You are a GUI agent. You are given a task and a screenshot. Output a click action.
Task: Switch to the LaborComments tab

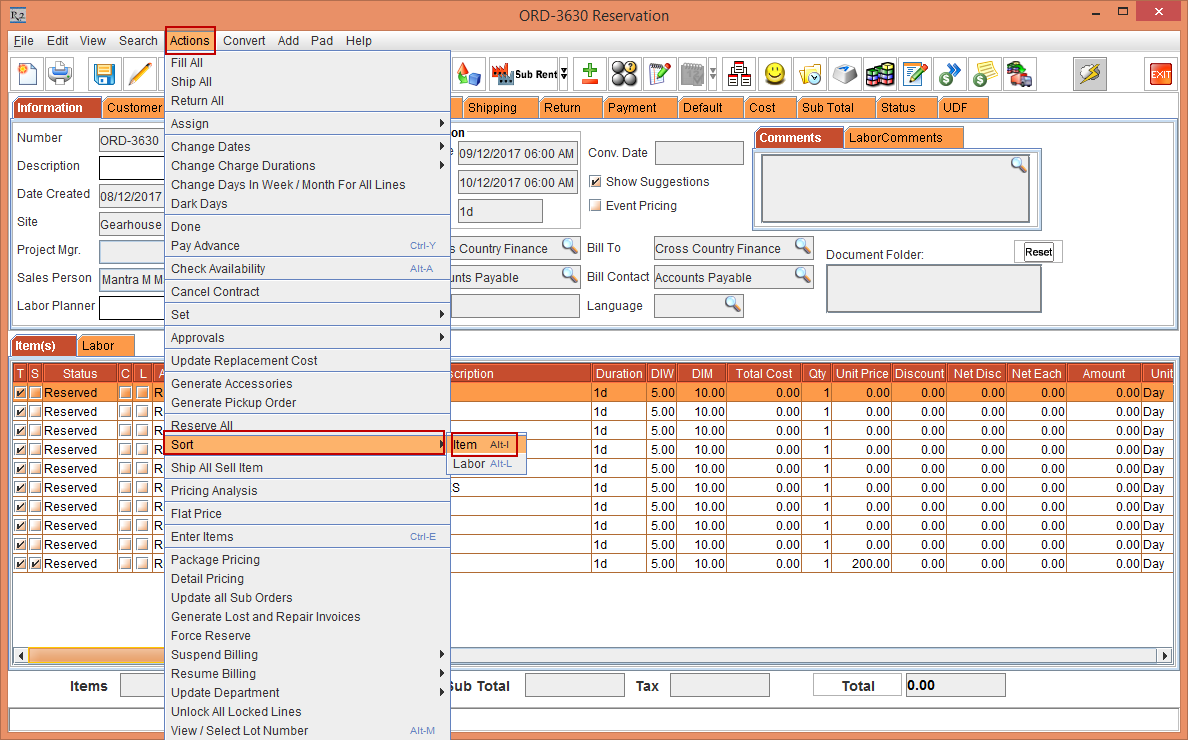tap(895, 138)
